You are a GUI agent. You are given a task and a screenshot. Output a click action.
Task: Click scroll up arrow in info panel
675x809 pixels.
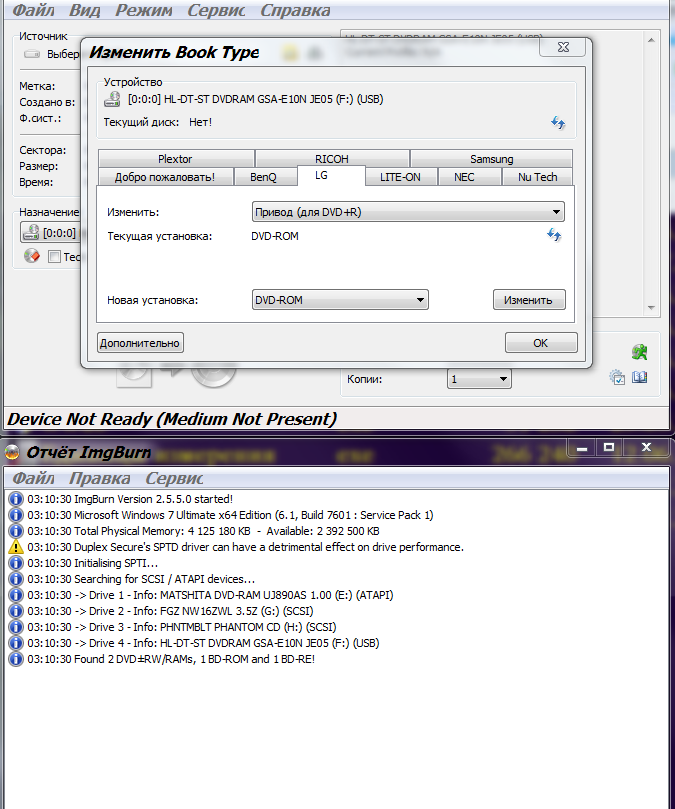click(x=651, y=40)
